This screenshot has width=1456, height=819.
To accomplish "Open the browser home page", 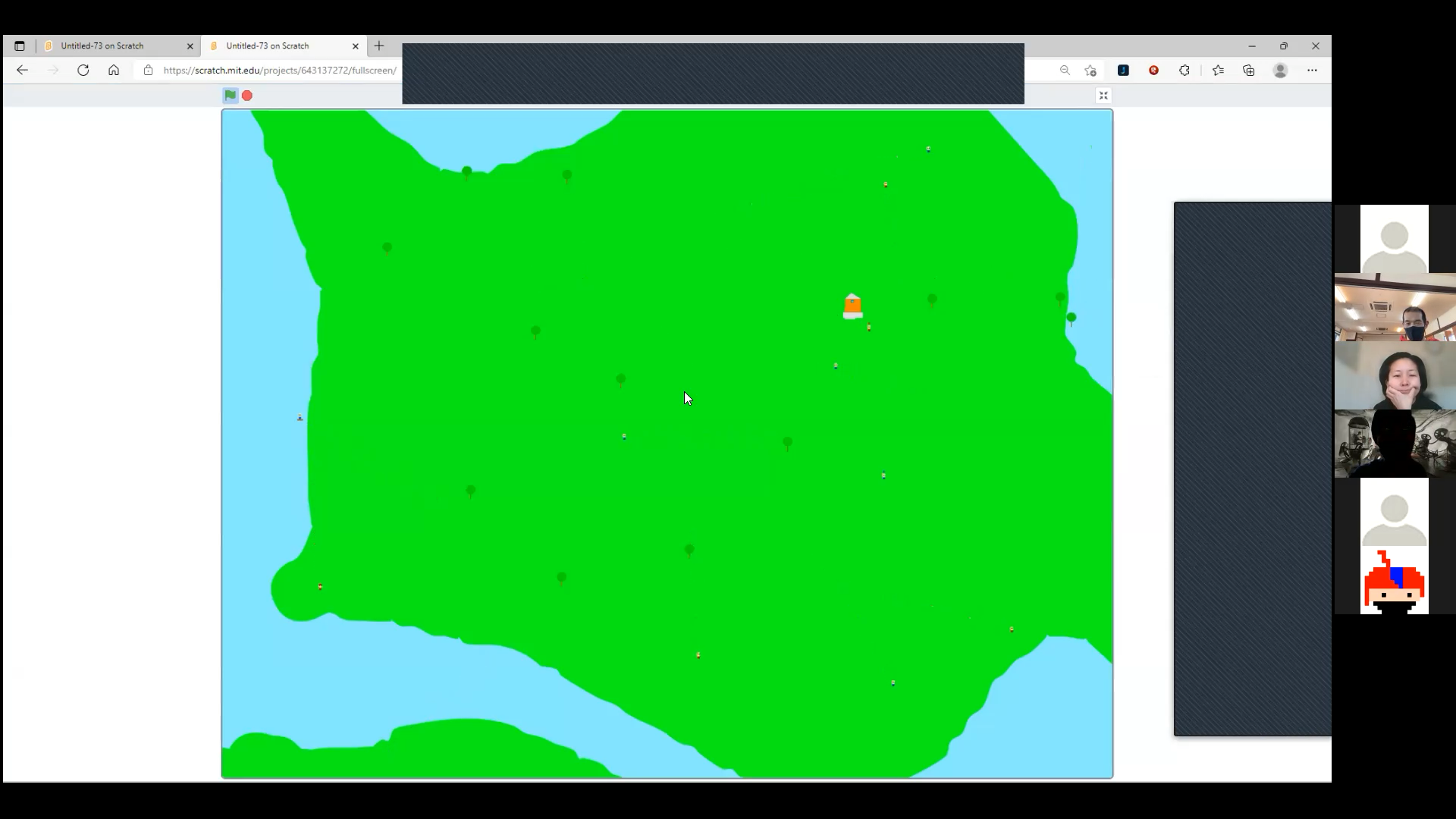I will (x=114, y=70).
